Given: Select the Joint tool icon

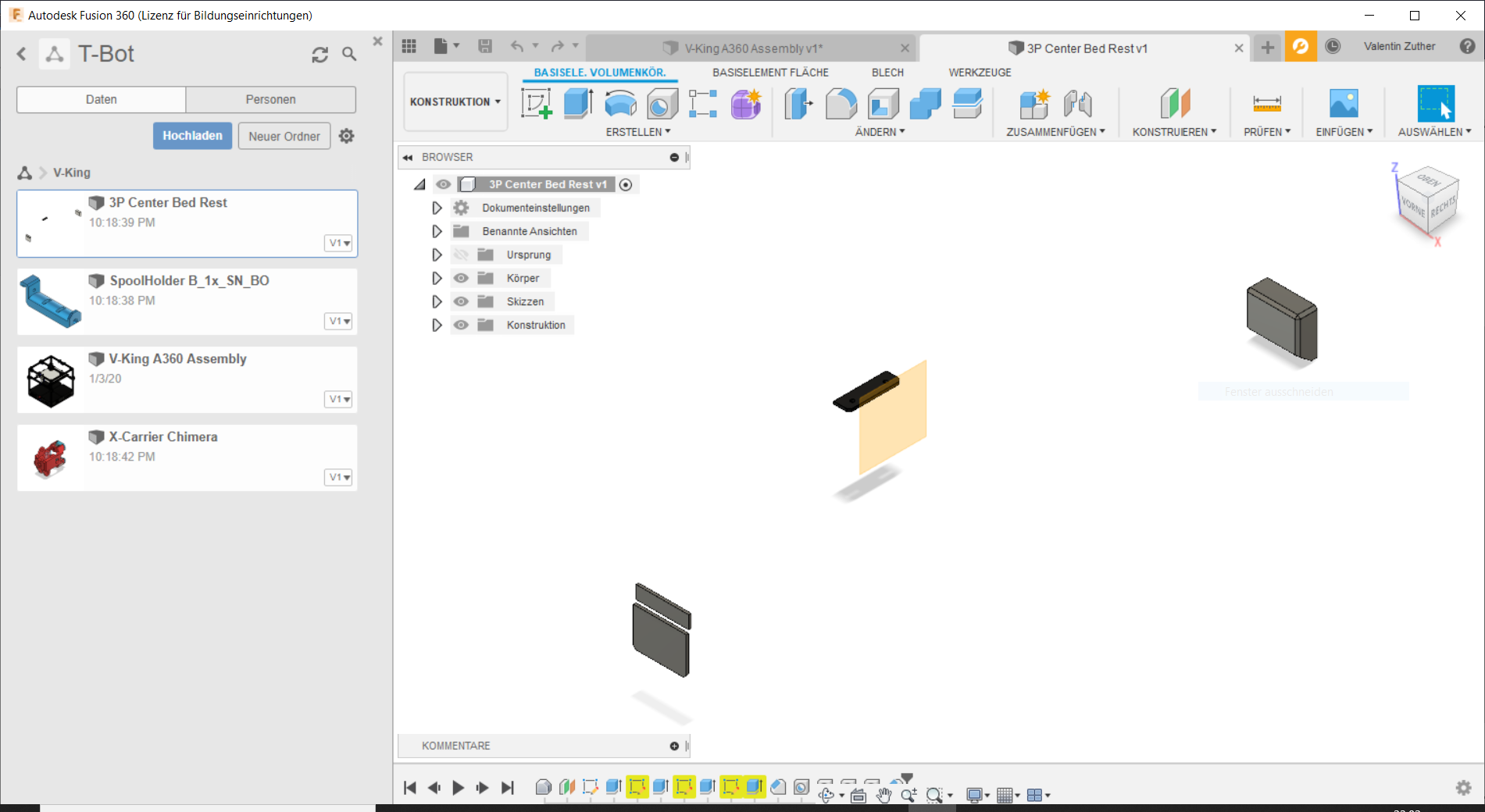Looking at the screenshot, I should click(x=1078, y=104).
